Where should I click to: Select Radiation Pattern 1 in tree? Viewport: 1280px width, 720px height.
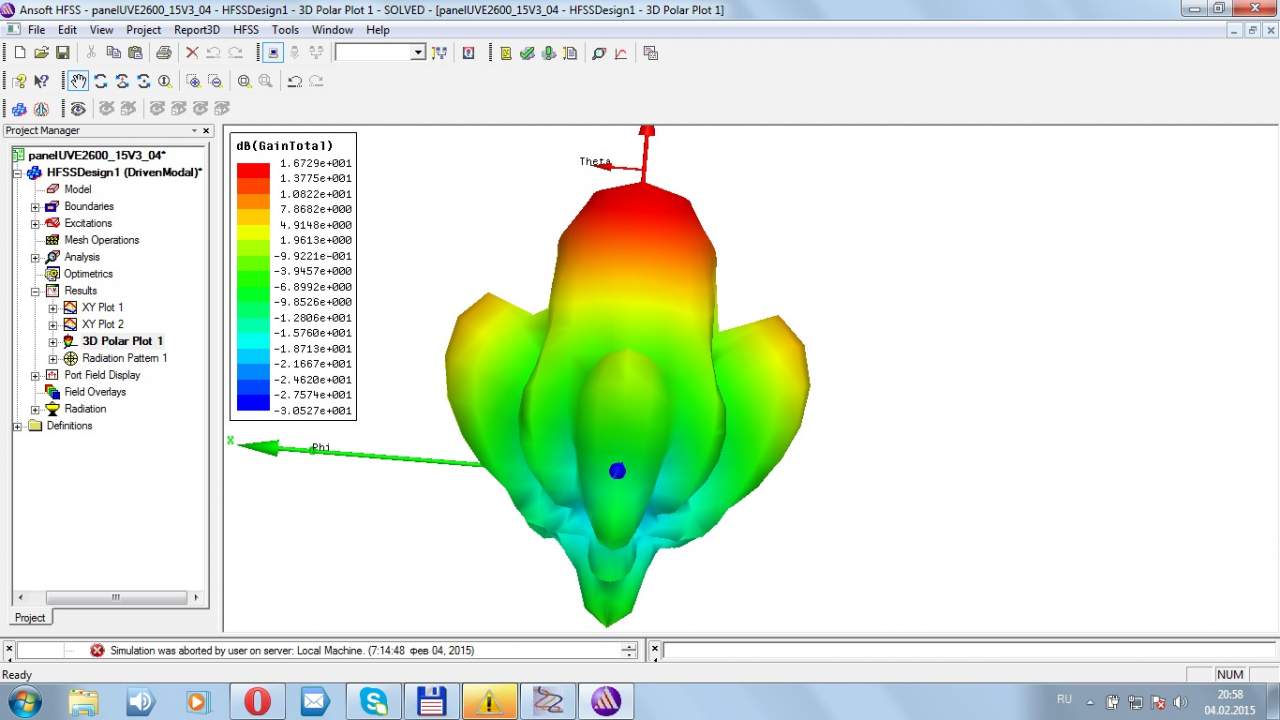click(124, 358)
